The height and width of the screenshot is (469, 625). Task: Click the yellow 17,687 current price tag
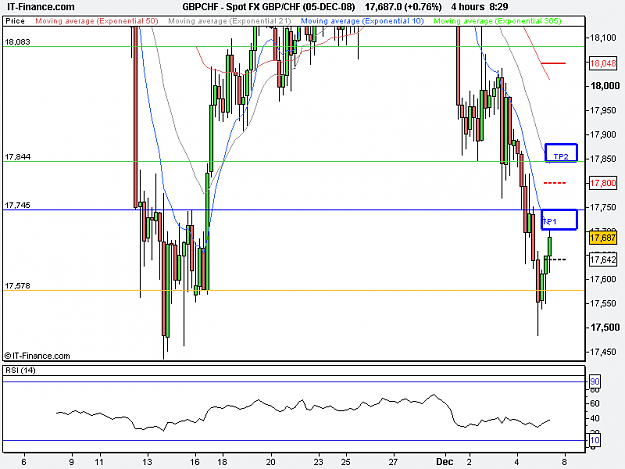pos(603,238)
